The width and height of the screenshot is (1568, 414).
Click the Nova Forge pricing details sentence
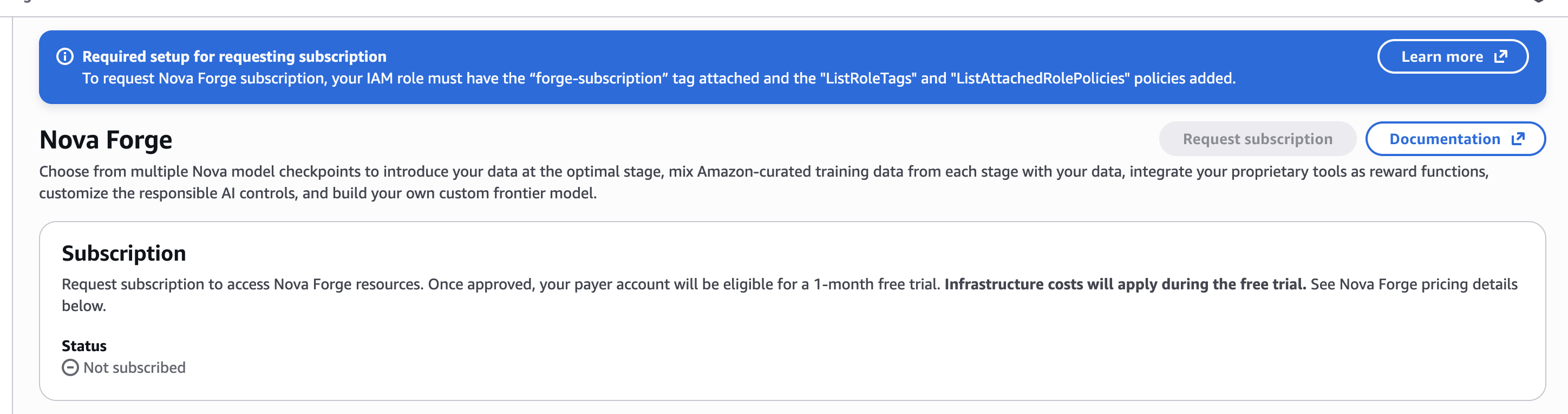pyautogui.click(x=1413, y=284)
